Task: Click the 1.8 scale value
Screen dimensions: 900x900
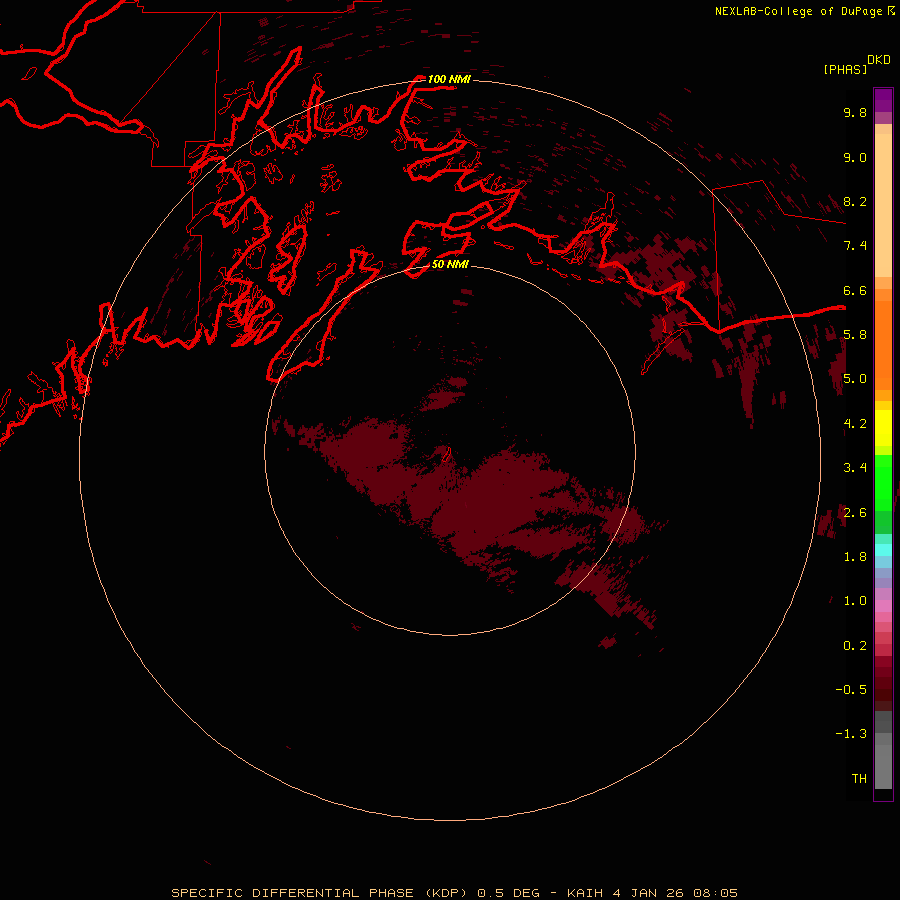Action: (x=855, y=557)
